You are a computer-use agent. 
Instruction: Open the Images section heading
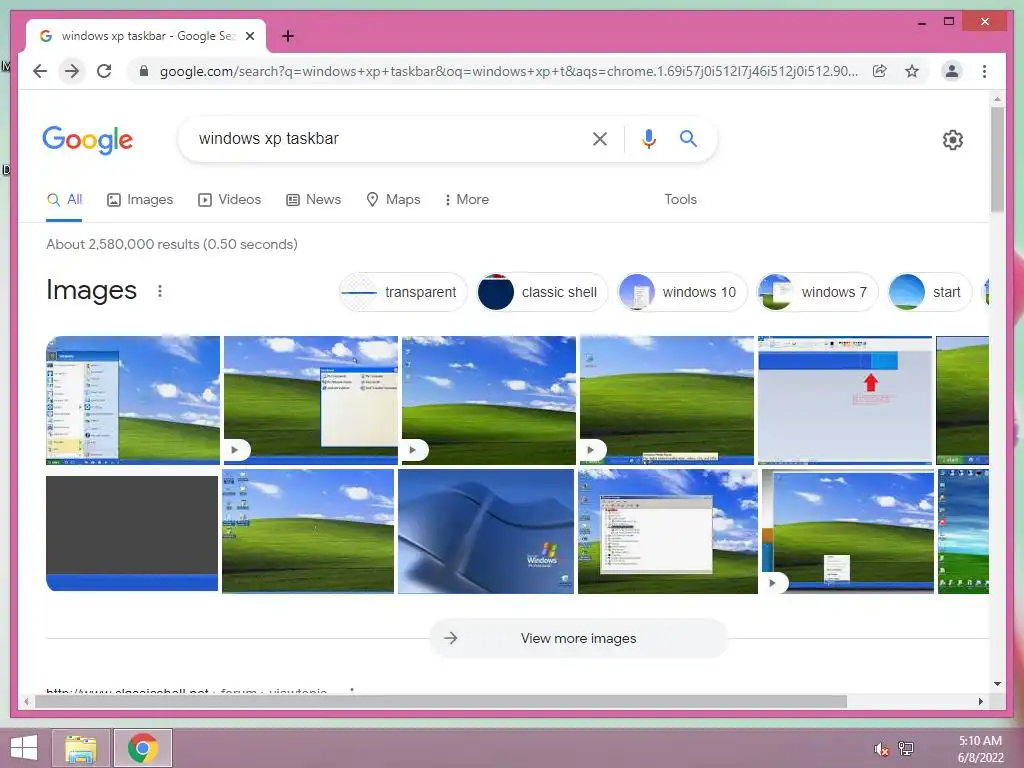click(x=91, y=291)
